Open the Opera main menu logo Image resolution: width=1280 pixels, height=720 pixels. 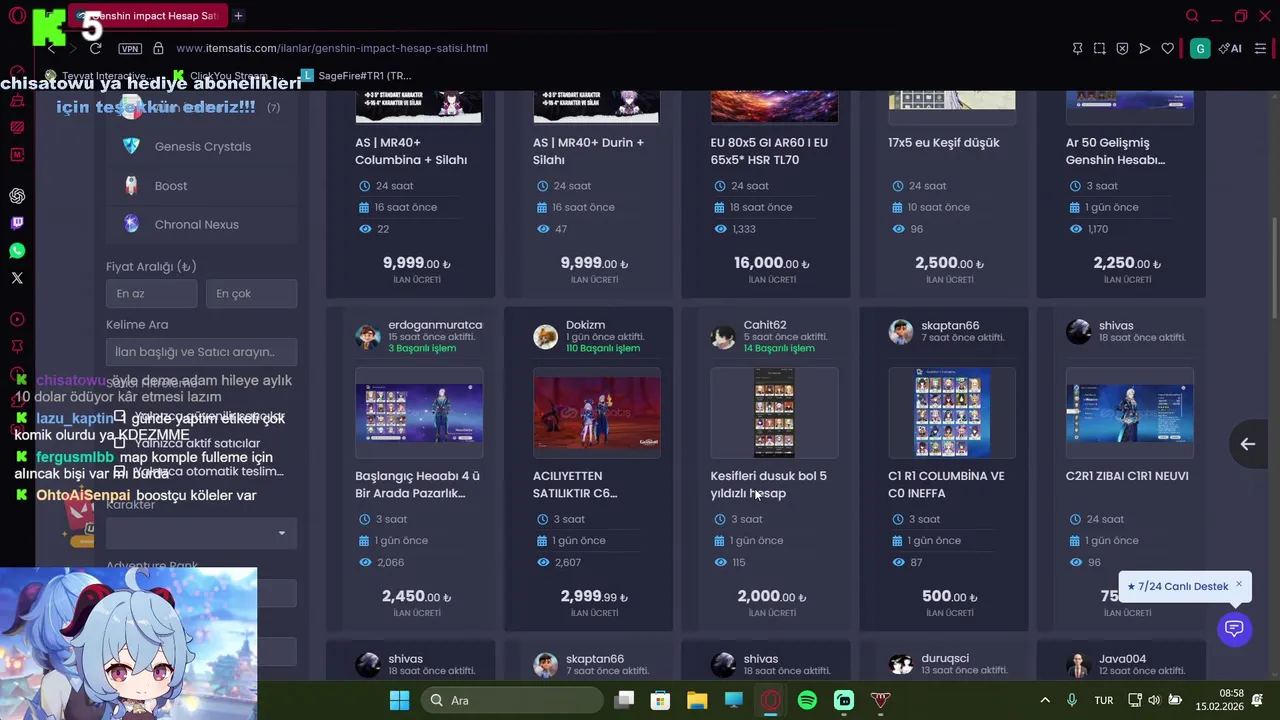coord(17,16)
